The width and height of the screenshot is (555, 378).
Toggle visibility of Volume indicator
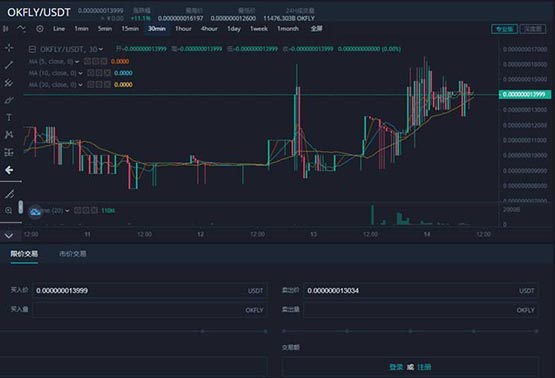coord(78,211)
